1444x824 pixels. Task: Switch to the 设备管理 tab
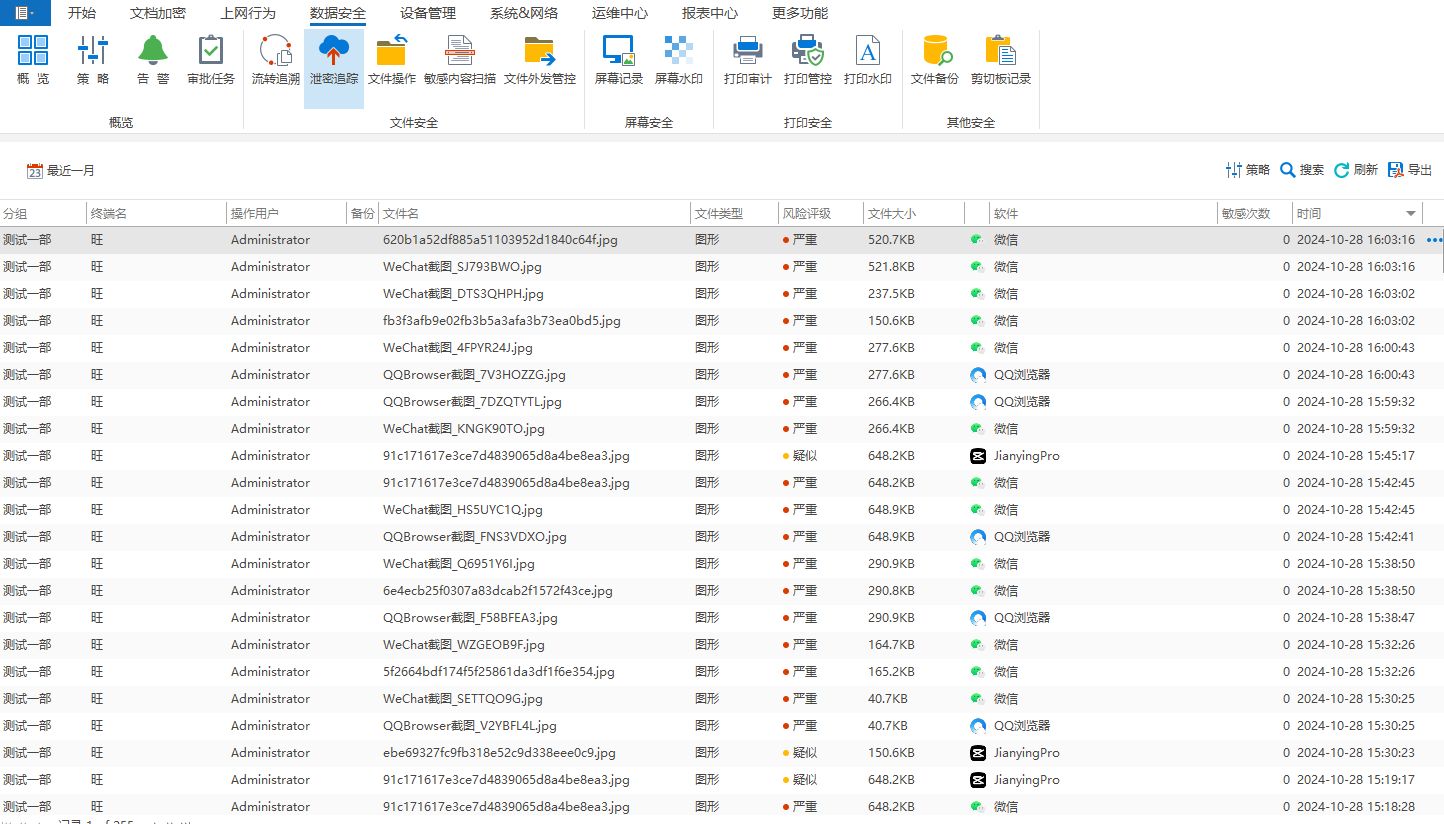pyautogui.click(x=427, y=13)
